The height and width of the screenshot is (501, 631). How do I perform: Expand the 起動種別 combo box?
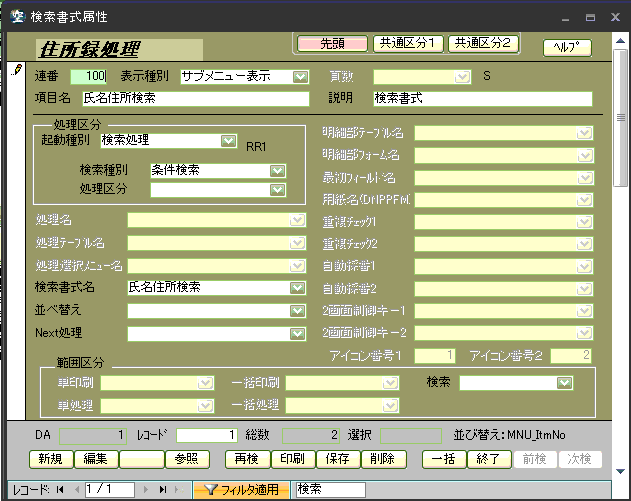[x=228, y=141]
